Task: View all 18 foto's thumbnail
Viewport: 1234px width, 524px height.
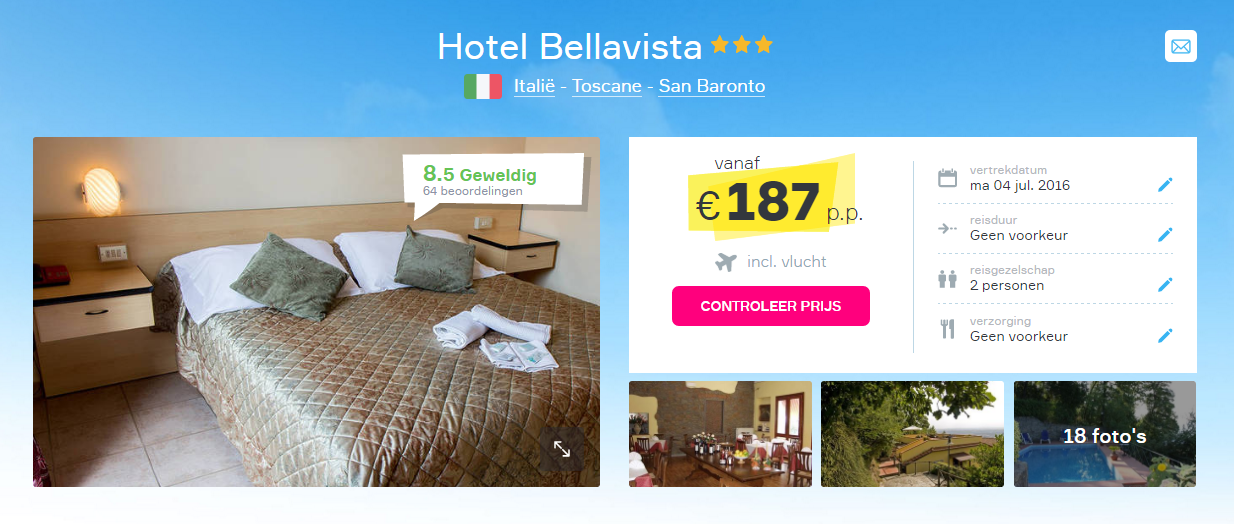Action: pos(1105,434)
